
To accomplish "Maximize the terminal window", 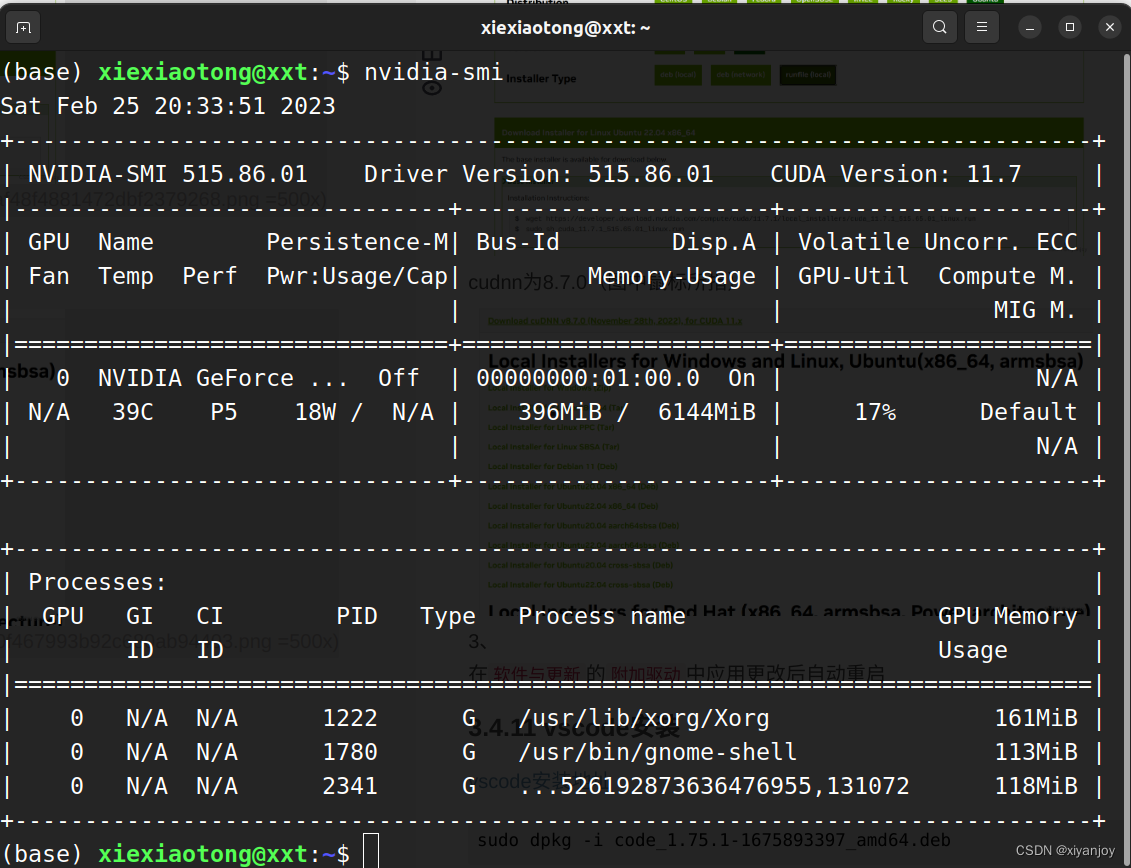I will point(1070,27).
